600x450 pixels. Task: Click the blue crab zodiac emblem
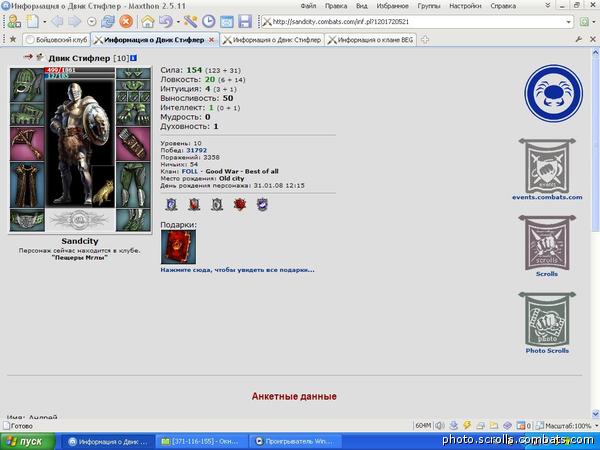tap(553, 93)
